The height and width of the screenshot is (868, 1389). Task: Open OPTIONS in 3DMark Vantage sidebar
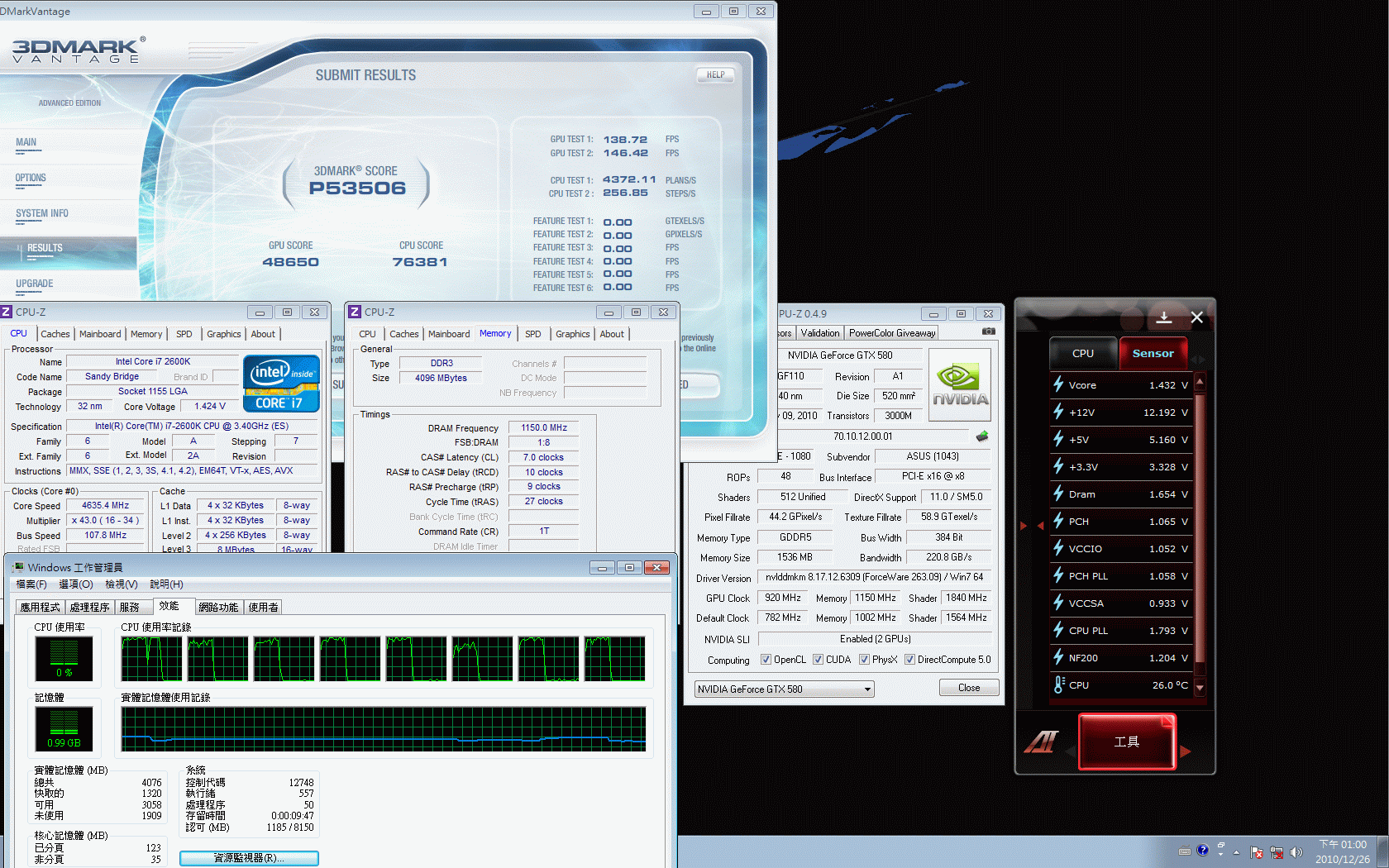pyautogui.click(x=31, y=178)
